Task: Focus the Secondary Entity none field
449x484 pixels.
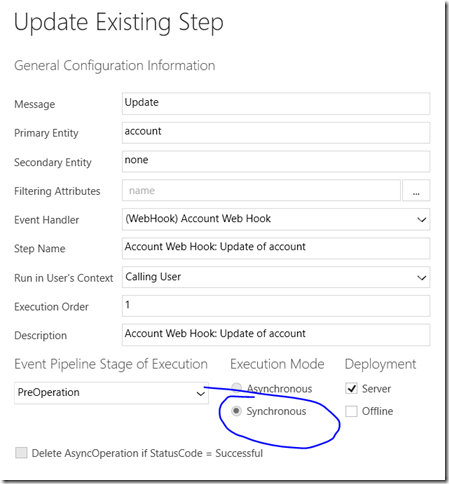Action: (276, 162)
